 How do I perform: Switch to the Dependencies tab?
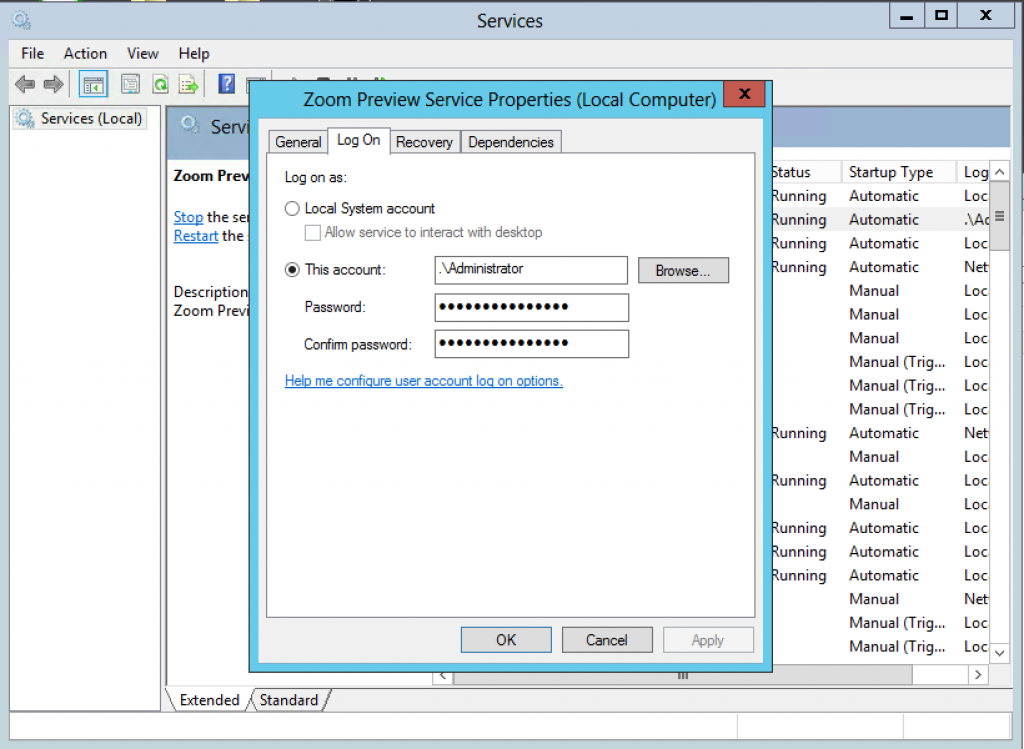click(511, 142)
